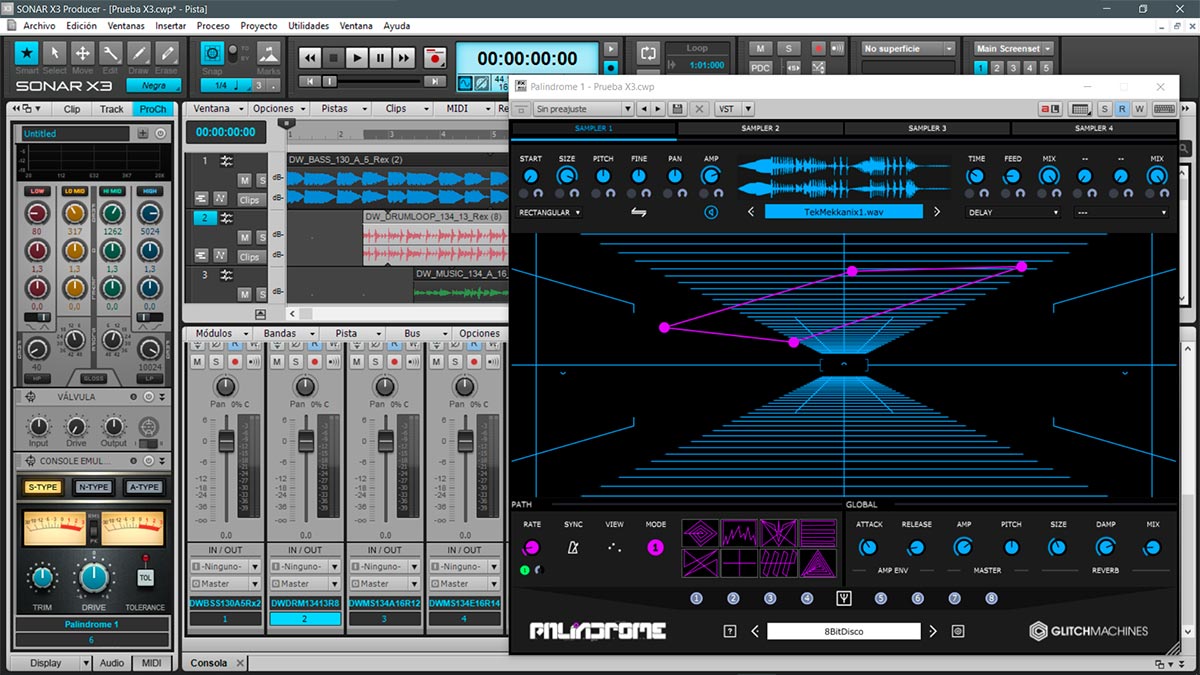The height and width of the screenshot is (675, 1200).
Task: Adjust the channel 1 volume fader
Action: click(x=226, y=441)
